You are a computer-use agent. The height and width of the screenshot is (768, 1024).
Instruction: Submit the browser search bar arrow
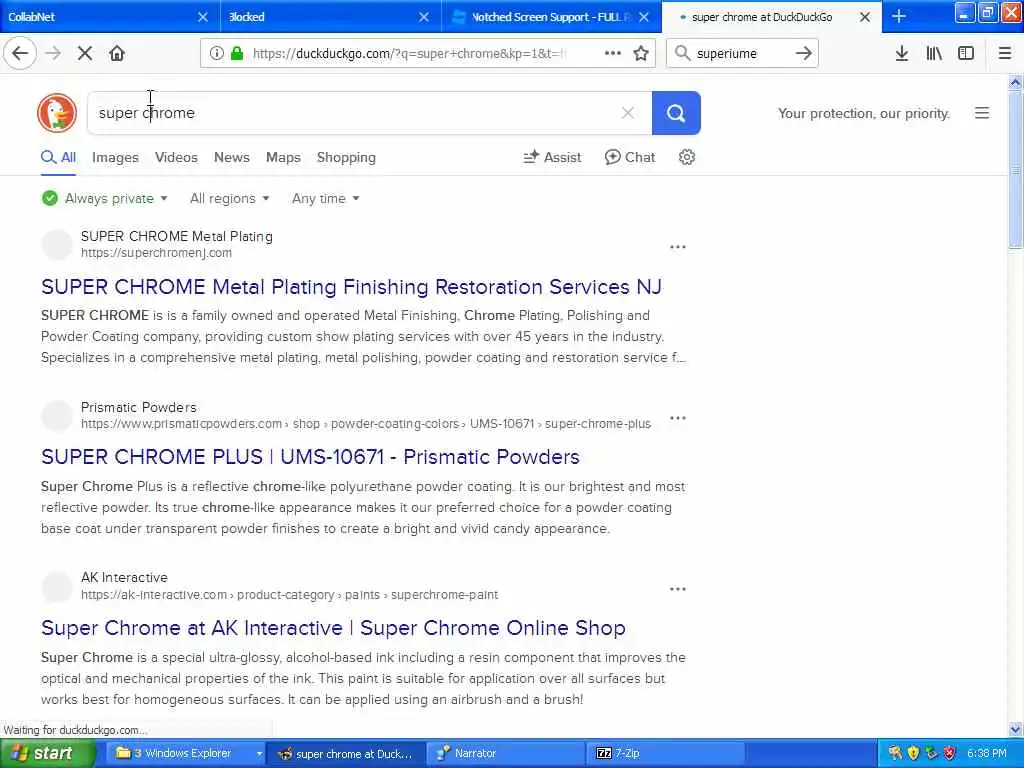(804, 54)
